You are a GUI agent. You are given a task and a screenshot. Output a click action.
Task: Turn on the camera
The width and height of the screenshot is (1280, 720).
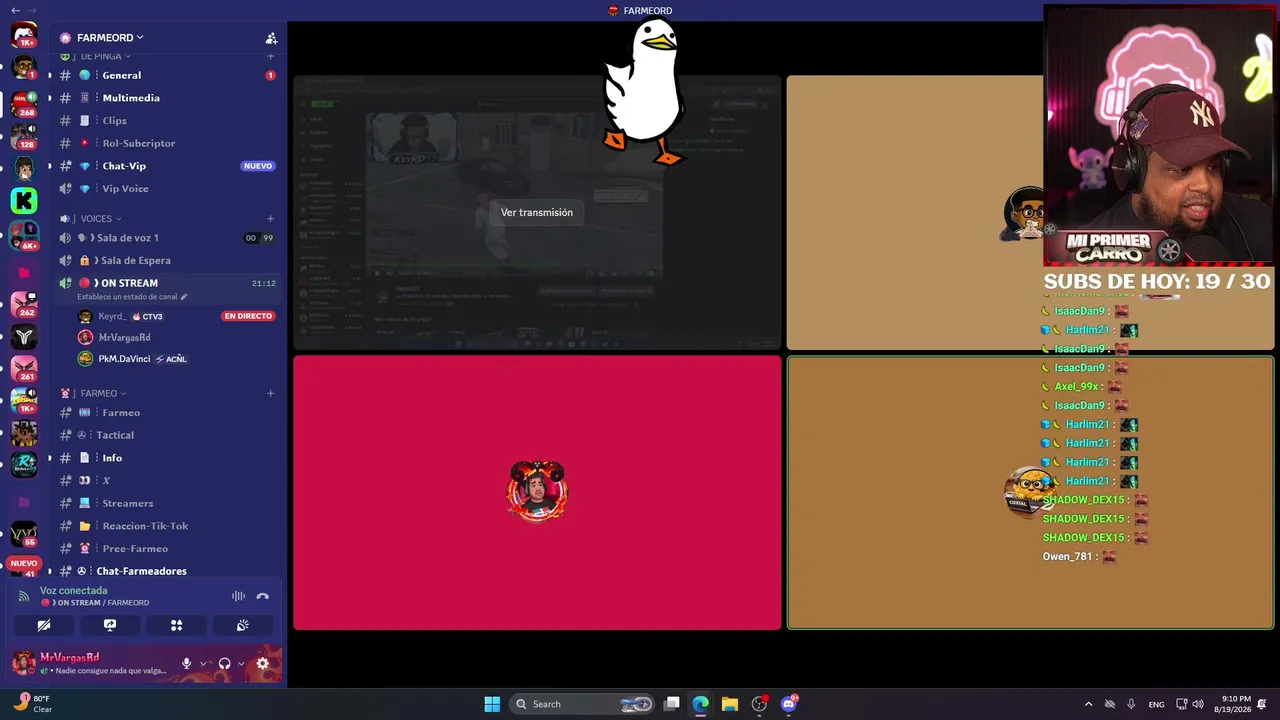pos(44,625)
